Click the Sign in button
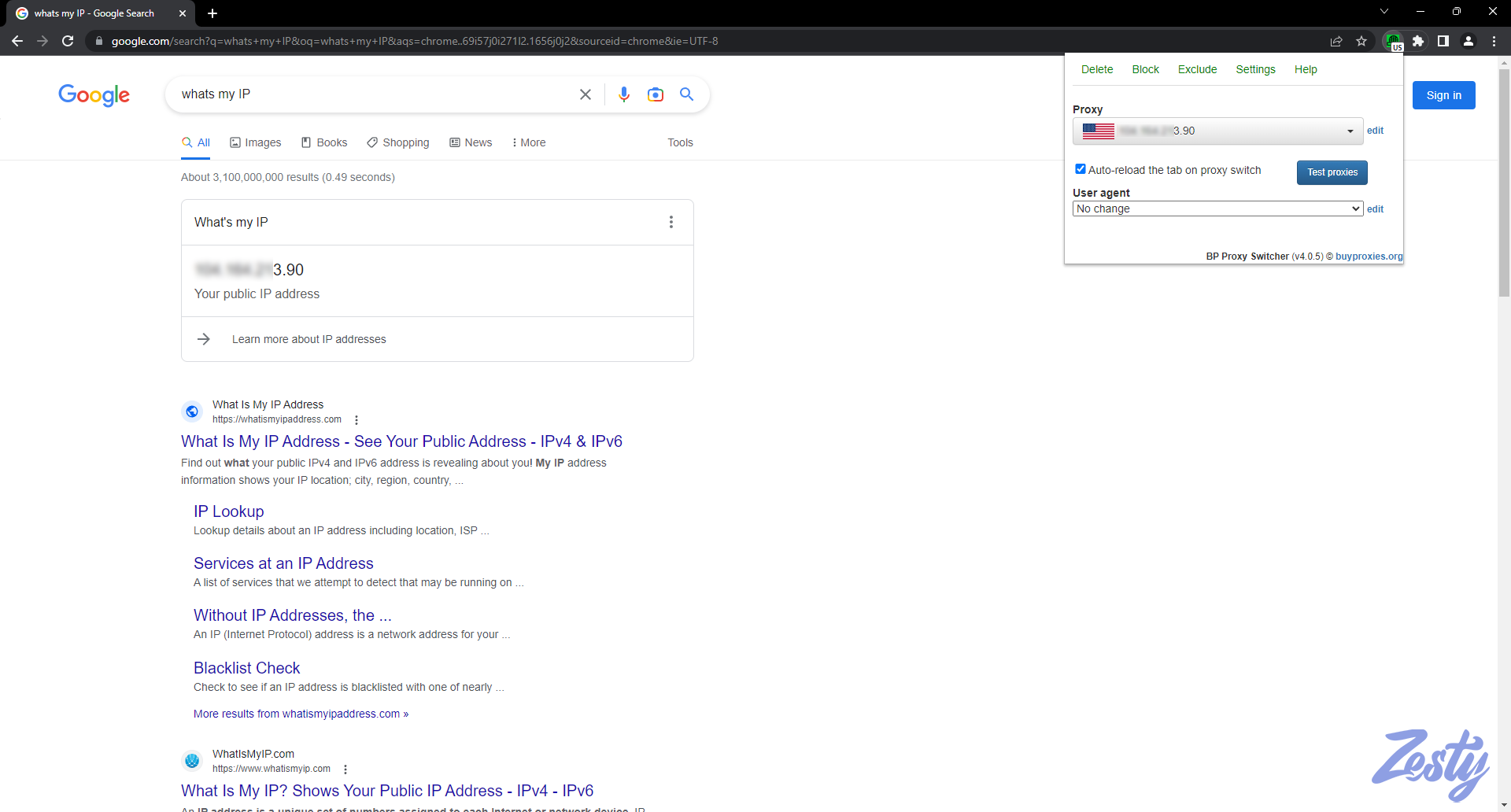Screen dimensions: 1511x812 pos(1443,95)
